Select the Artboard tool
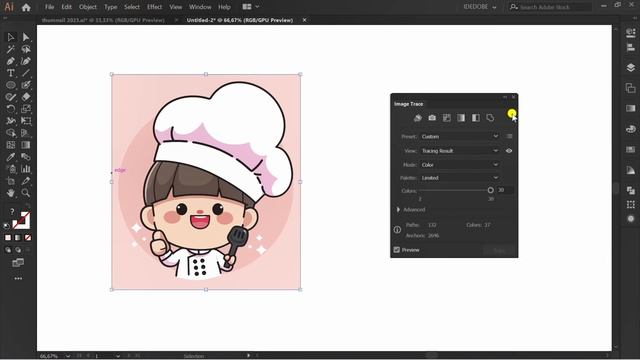The image size is (640, 360). point(11,181)
